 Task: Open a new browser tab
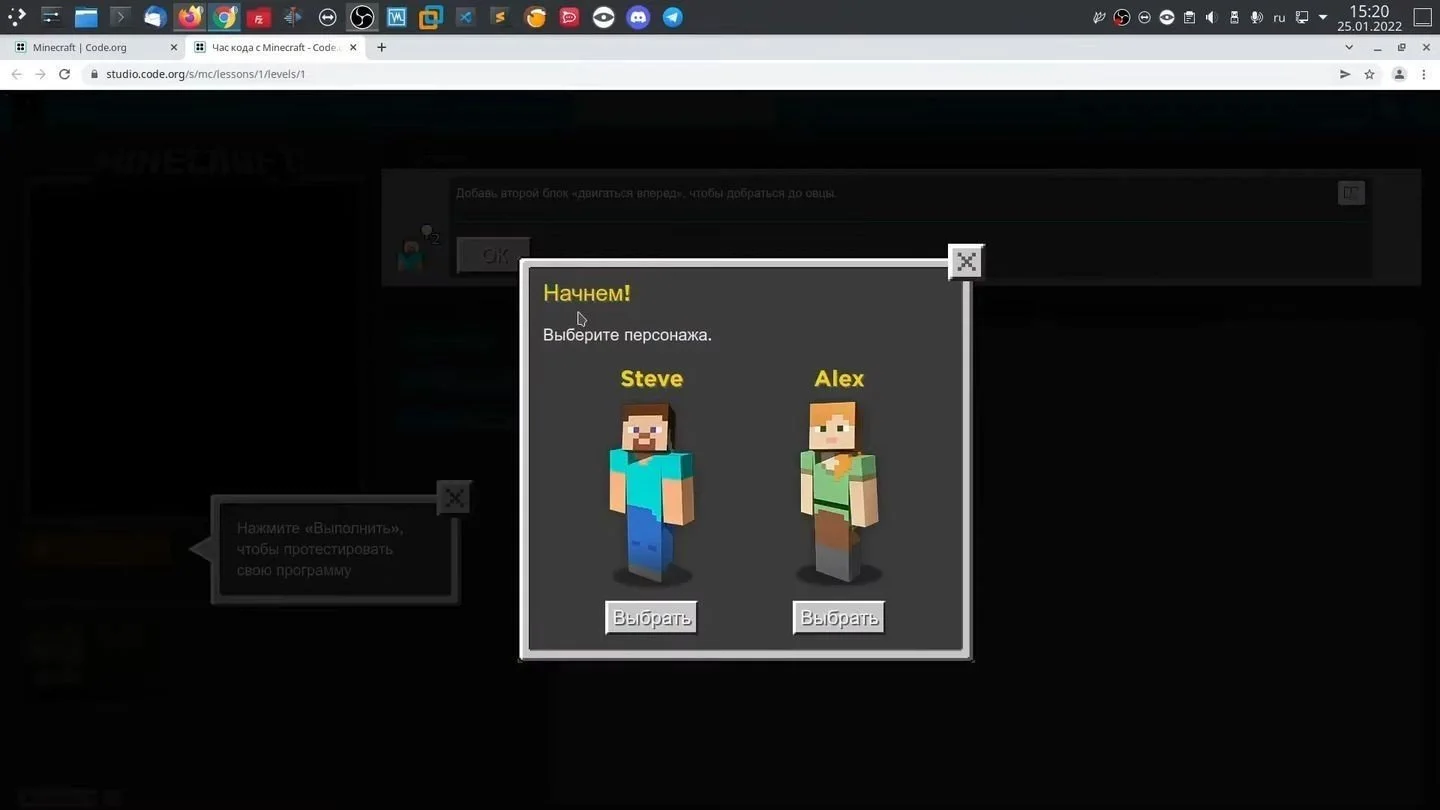point(381,47)
